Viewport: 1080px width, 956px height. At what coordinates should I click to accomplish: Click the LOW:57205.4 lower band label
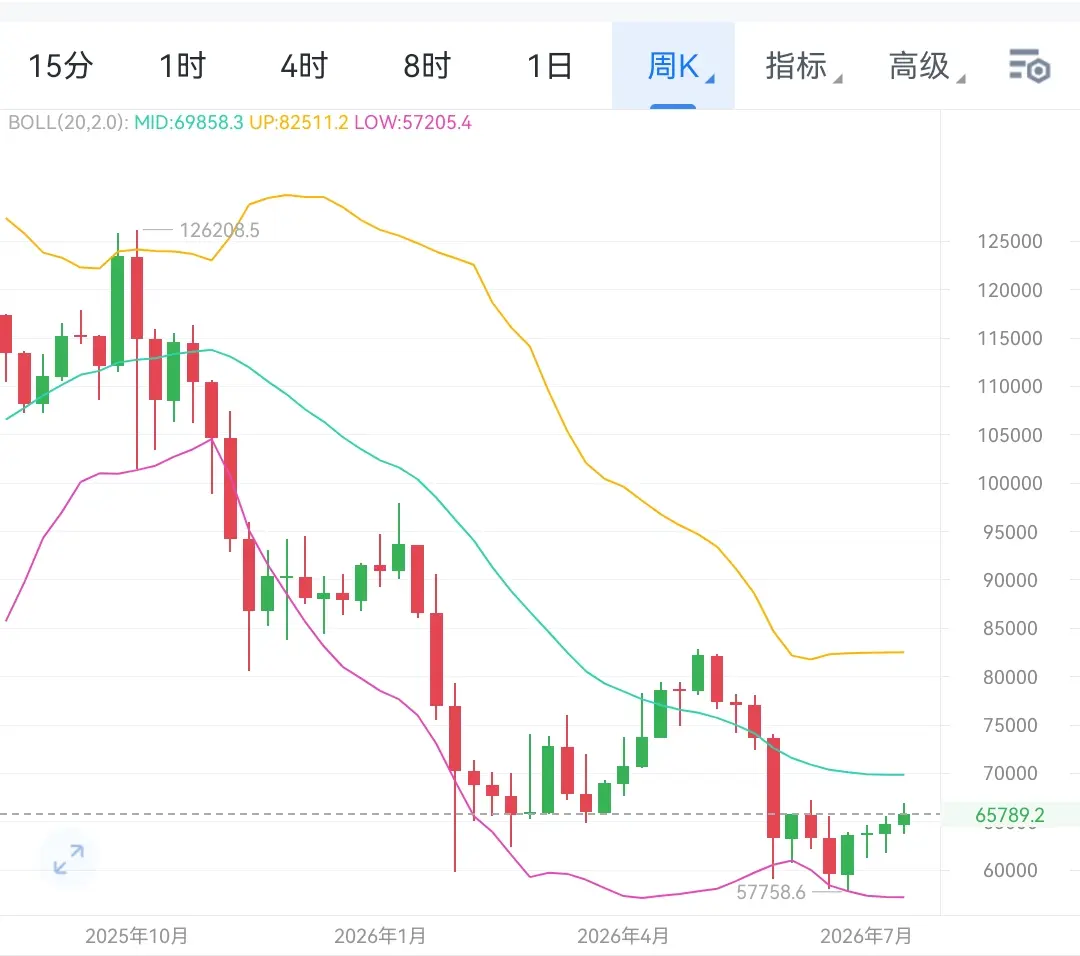[x=413, y=123]
